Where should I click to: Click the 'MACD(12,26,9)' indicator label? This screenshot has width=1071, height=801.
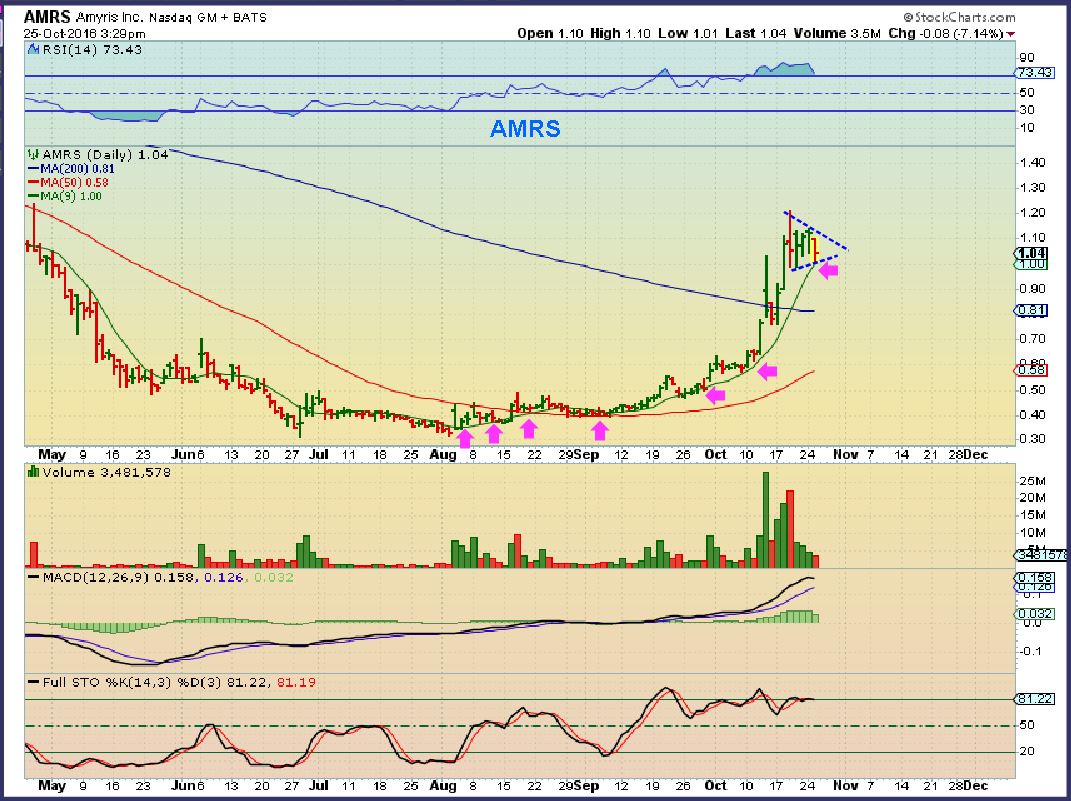click(96, 577)
